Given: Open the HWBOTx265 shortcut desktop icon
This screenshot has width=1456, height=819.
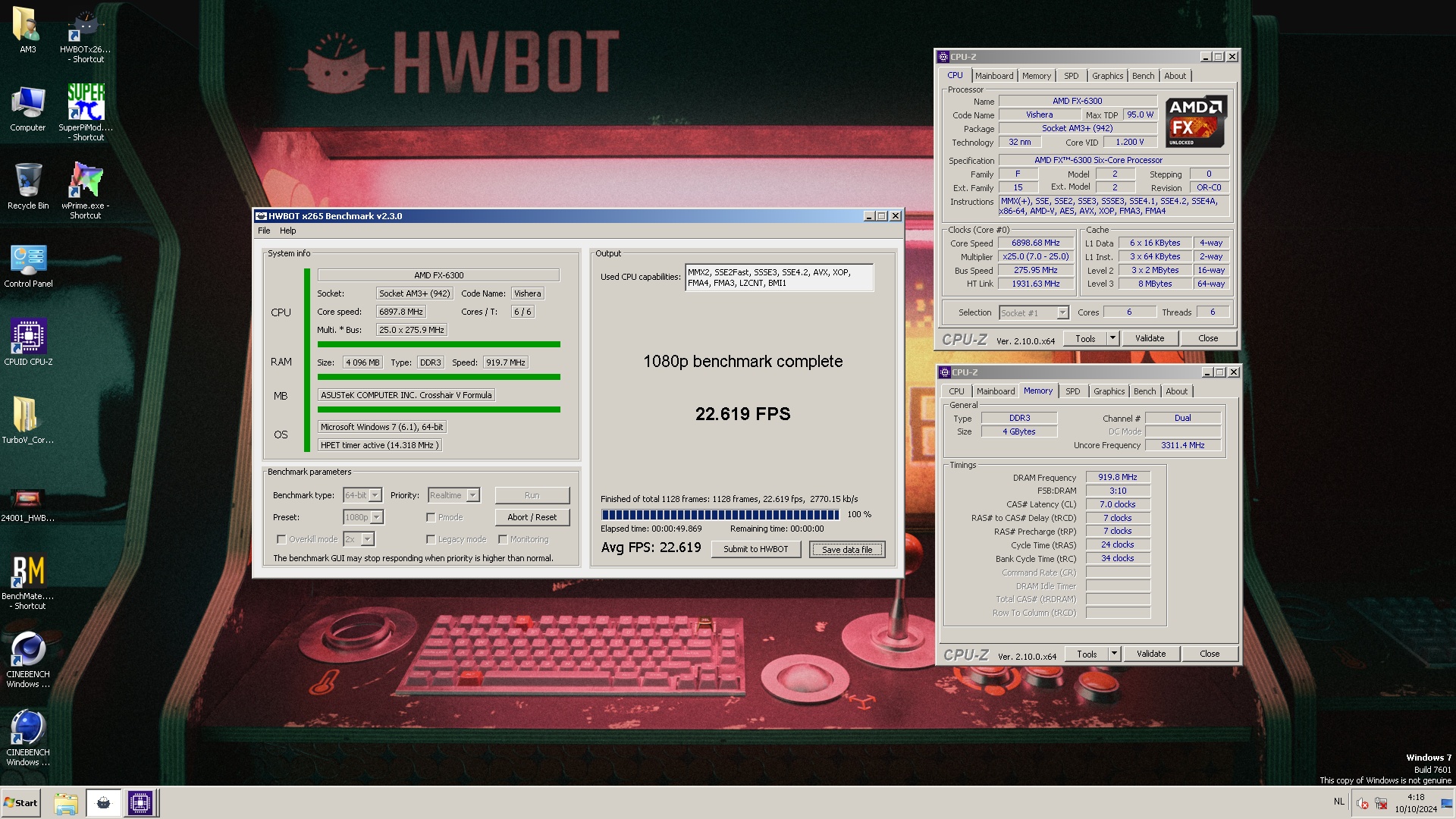Looking at the screenshot, I should [85, 36].
